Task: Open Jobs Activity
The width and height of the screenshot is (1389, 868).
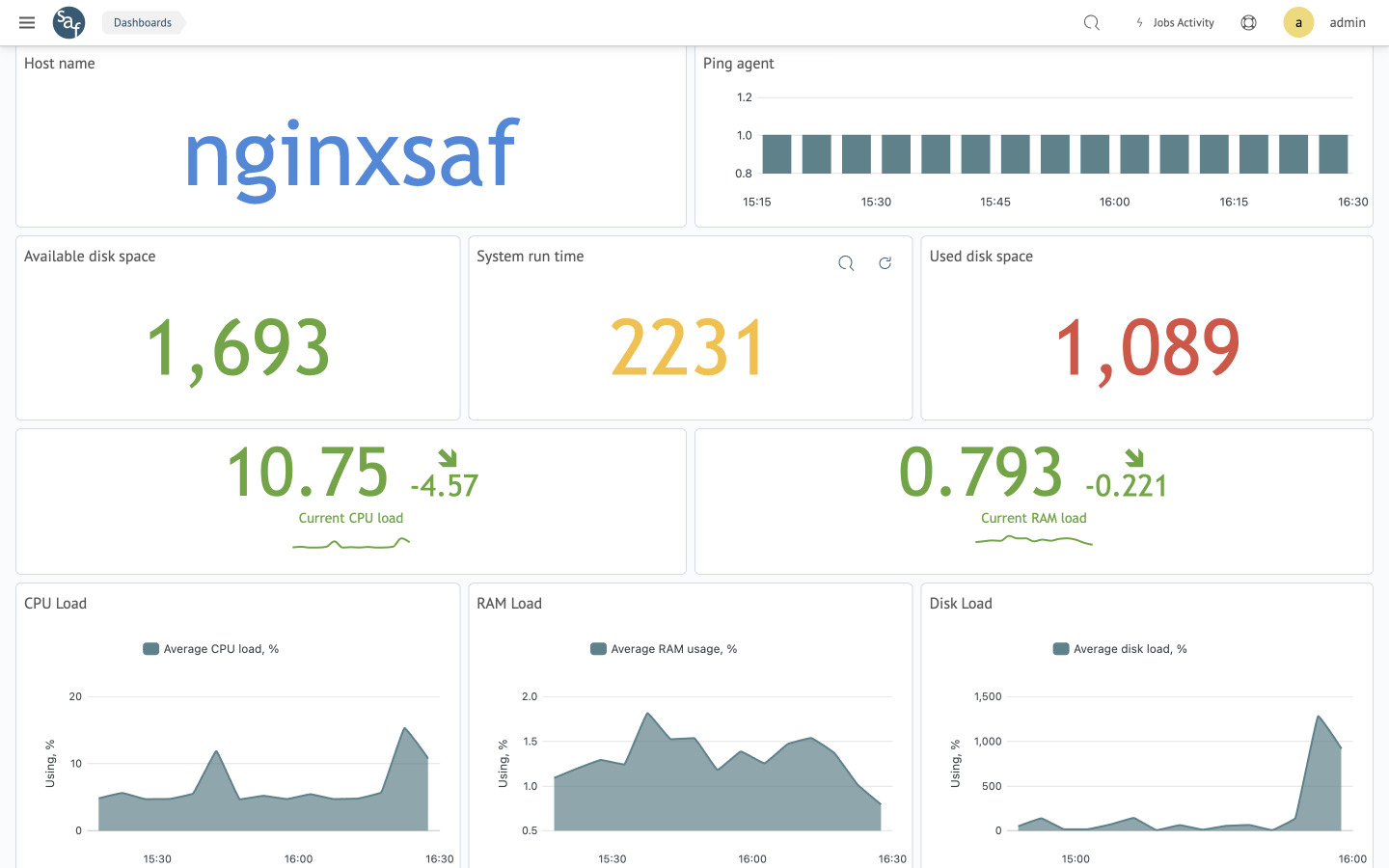Action: point(1183,22)
